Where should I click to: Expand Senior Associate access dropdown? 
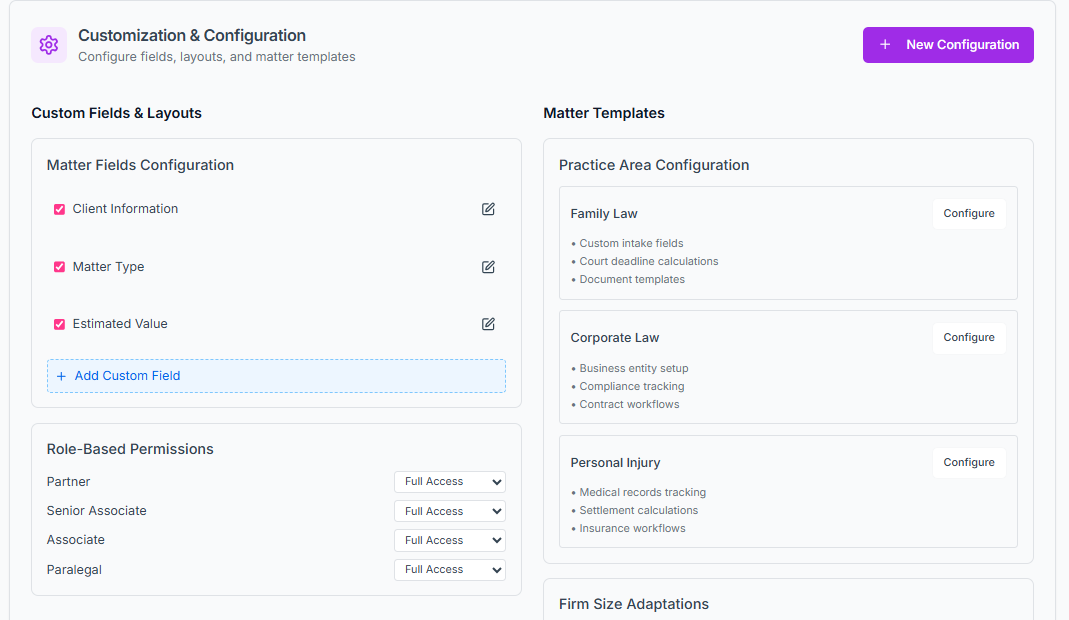tap(449, 511)
